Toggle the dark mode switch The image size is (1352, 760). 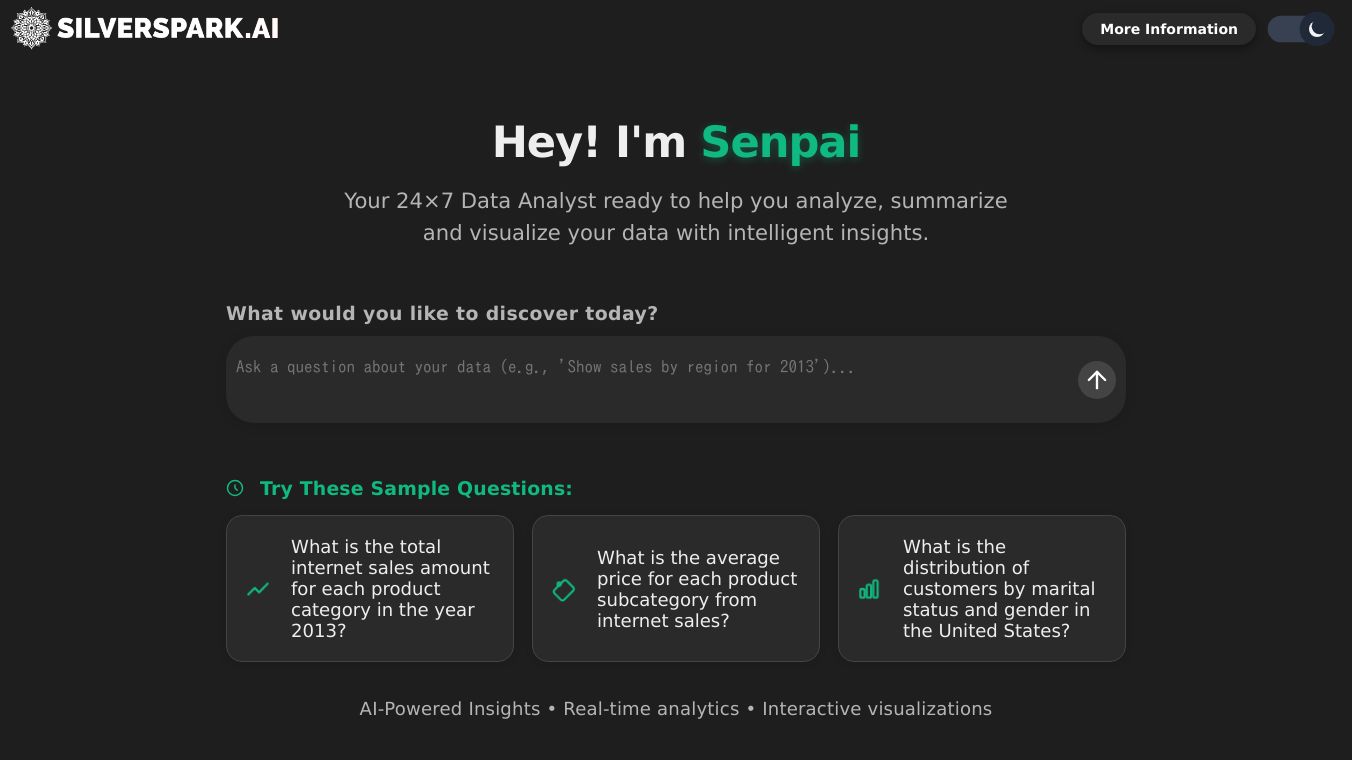tap(1299, 29)
